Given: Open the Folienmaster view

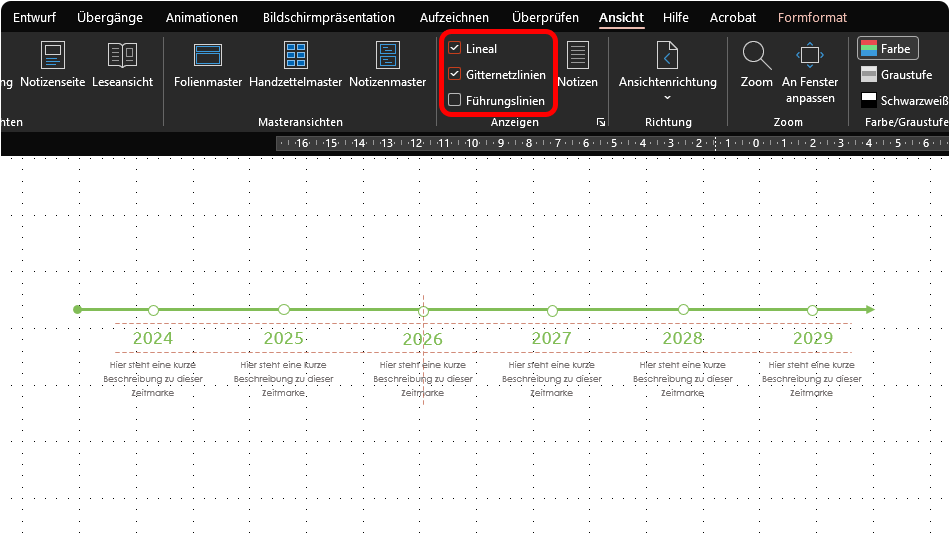Looking at the screenshot, I should coord(208,65).
